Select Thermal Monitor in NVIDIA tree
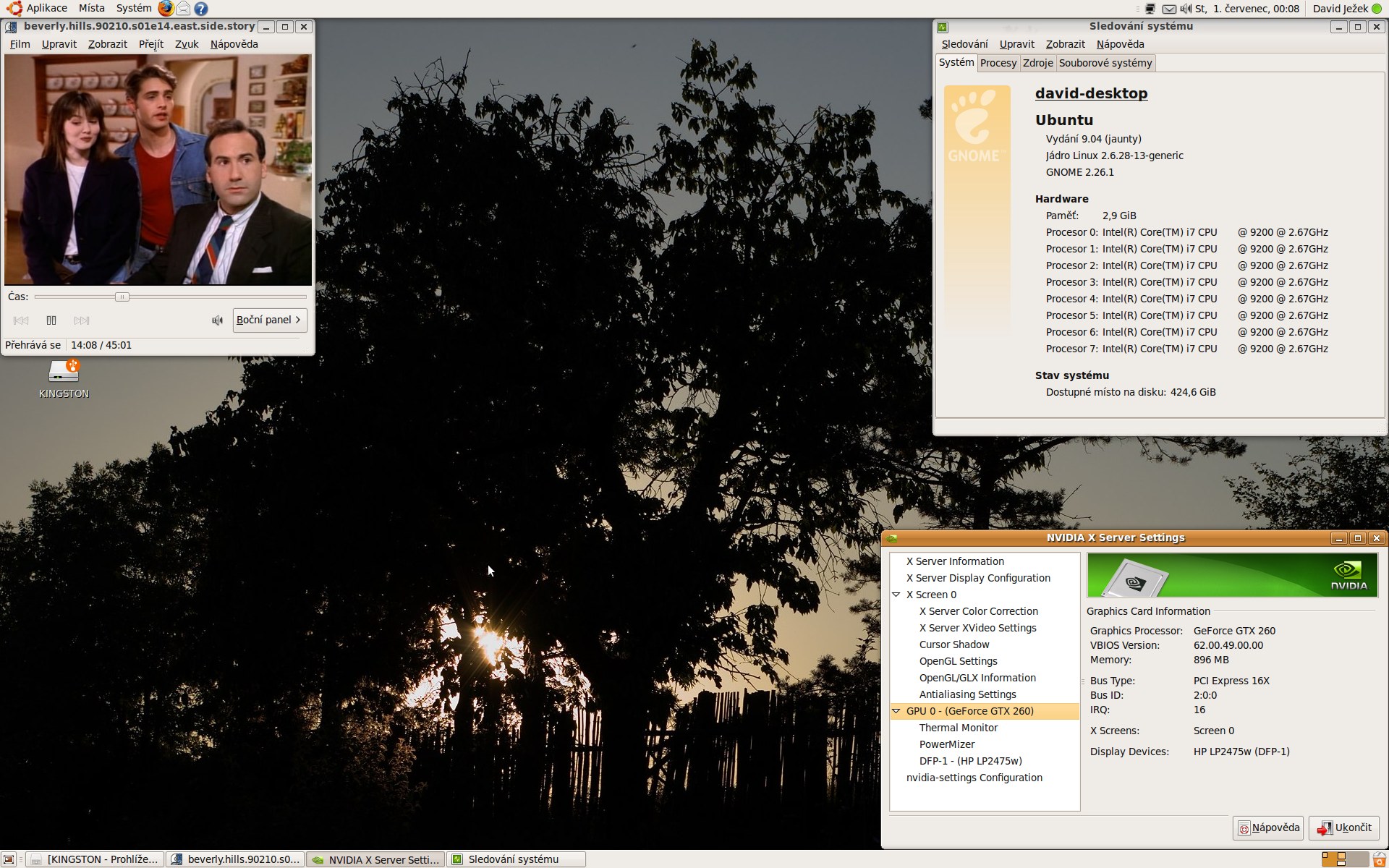 point(958,728)
